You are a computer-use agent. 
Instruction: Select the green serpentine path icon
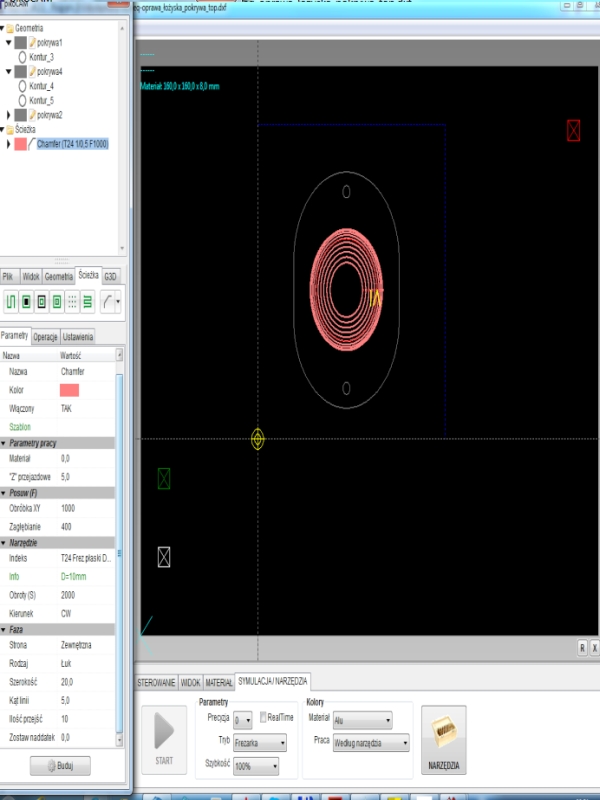87,302
